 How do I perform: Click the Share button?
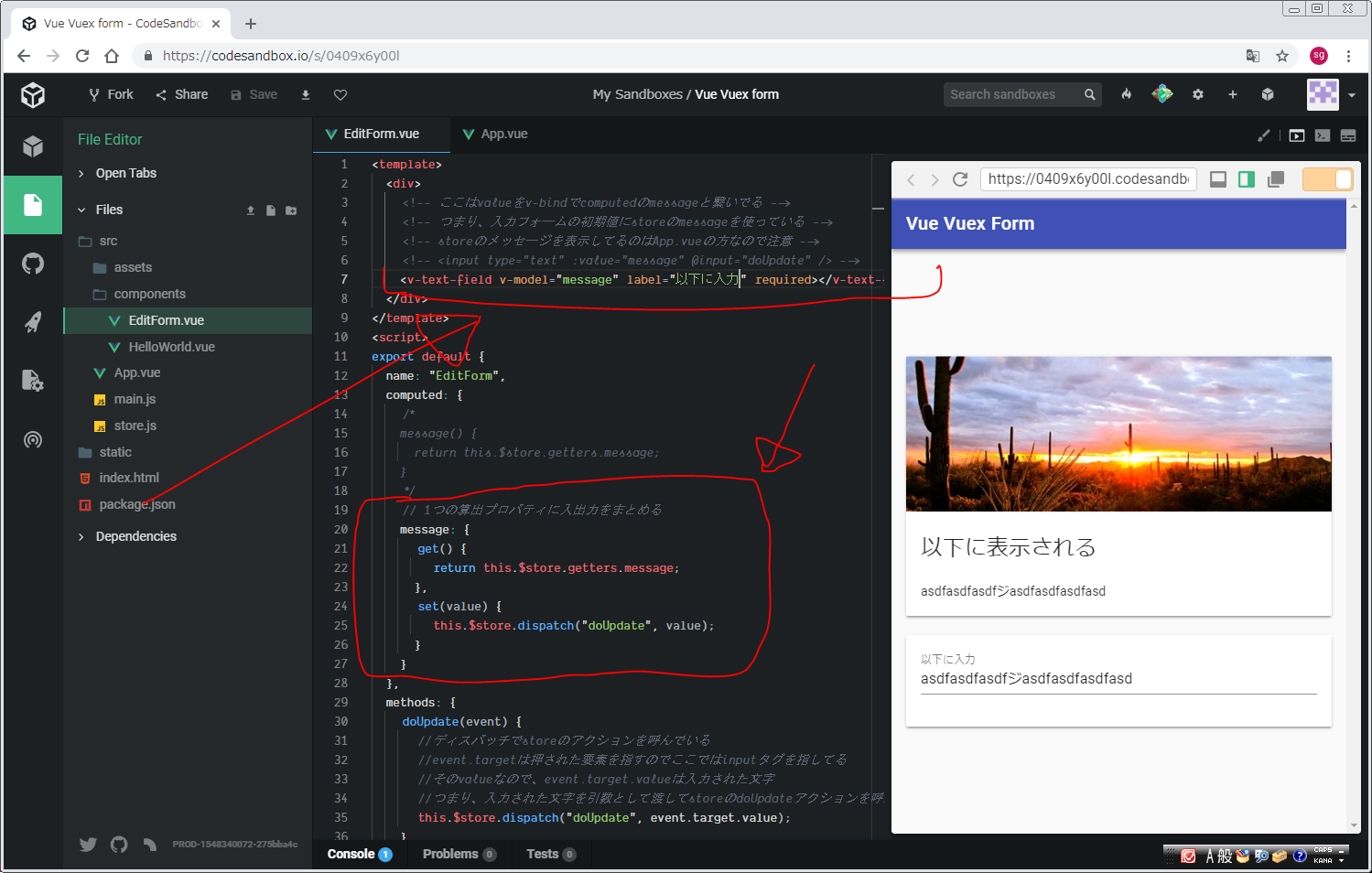click(x=182, y=94)
